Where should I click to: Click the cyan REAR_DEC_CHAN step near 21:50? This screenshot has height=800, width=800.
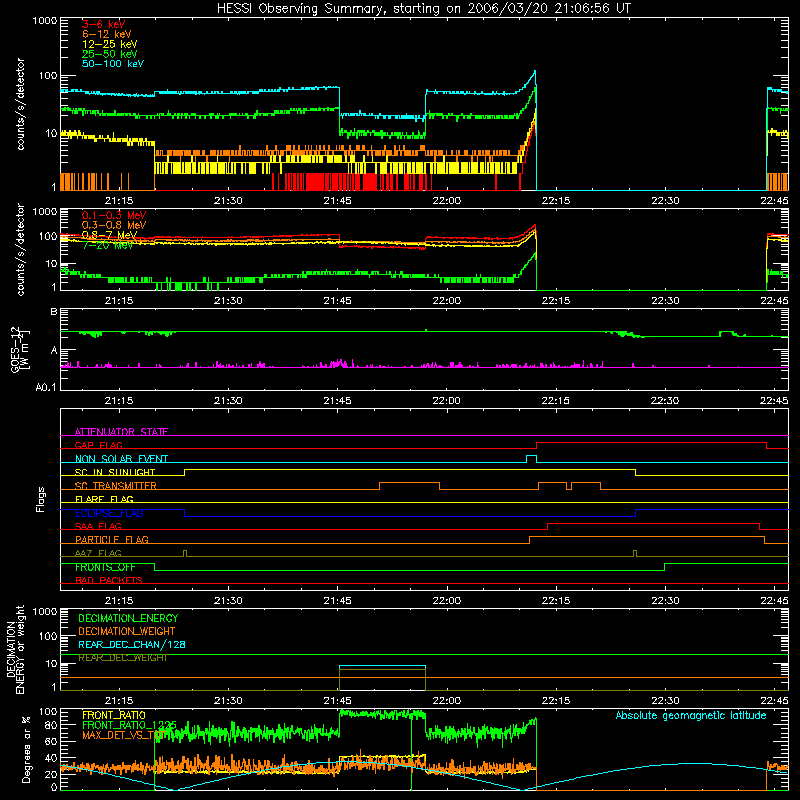tap(382, 666)
